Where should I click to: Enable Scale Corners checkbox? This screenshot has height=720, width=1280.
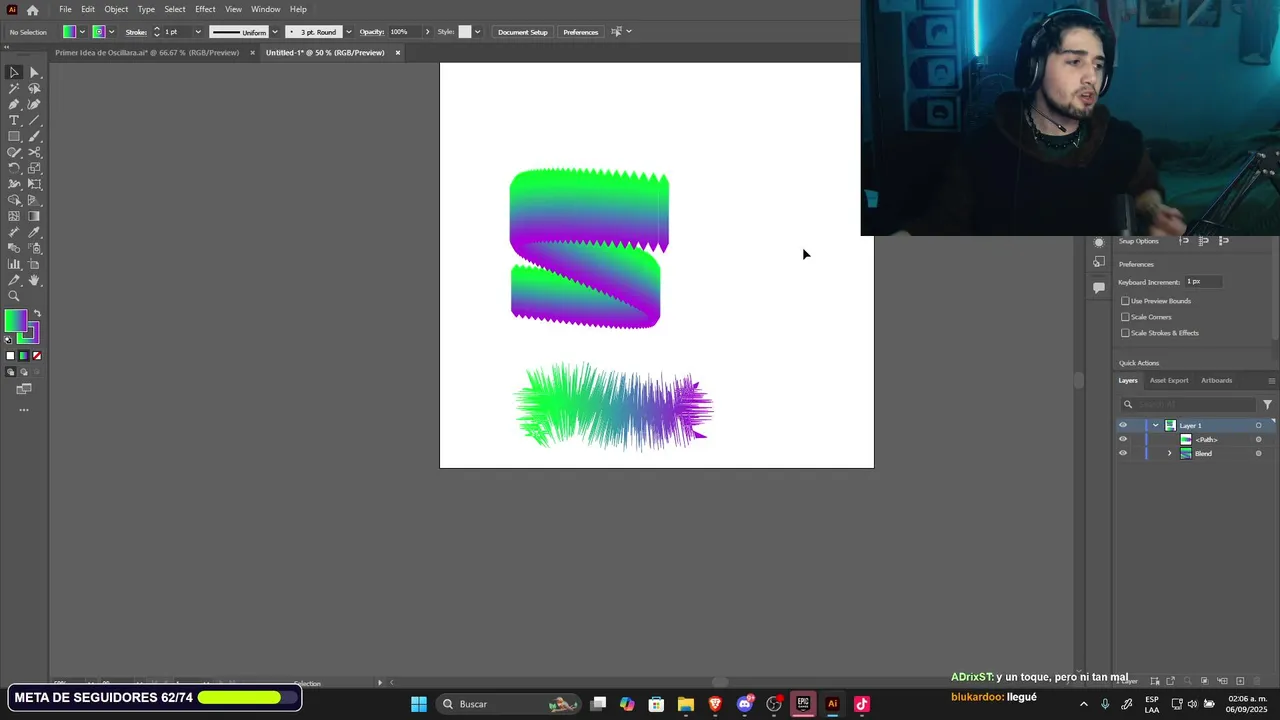tap(1125, 317)
